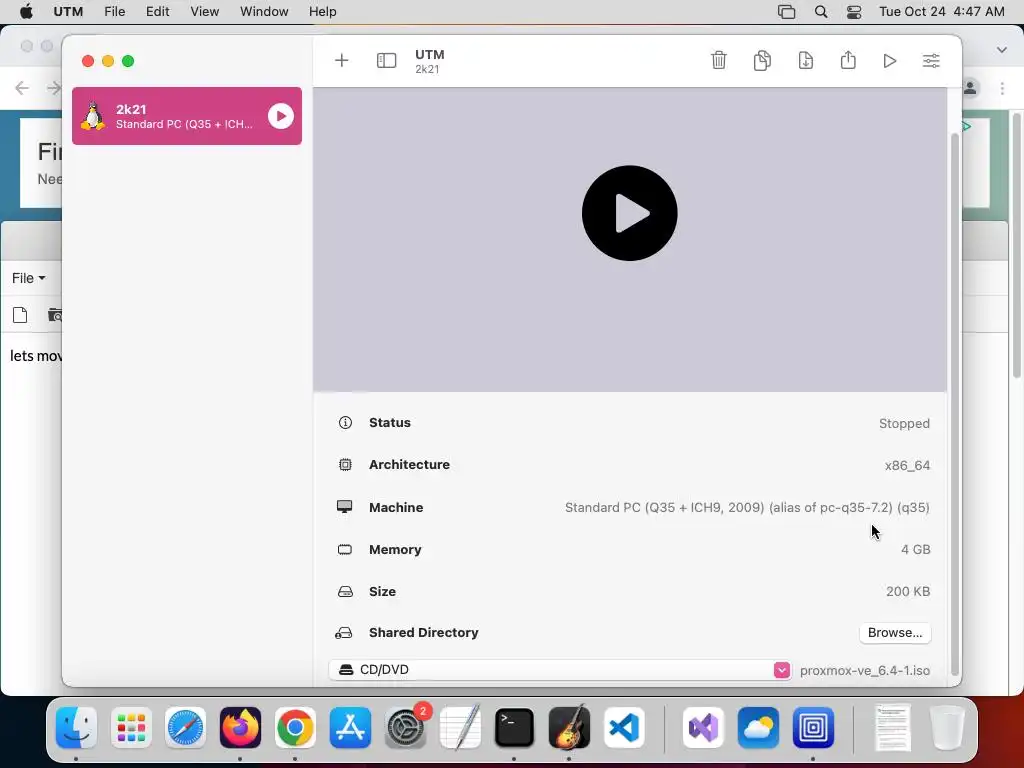Viewport: 1024px width, 768px height.
Task: Select the 2k21 virtual machine entry
Action: 187,116
